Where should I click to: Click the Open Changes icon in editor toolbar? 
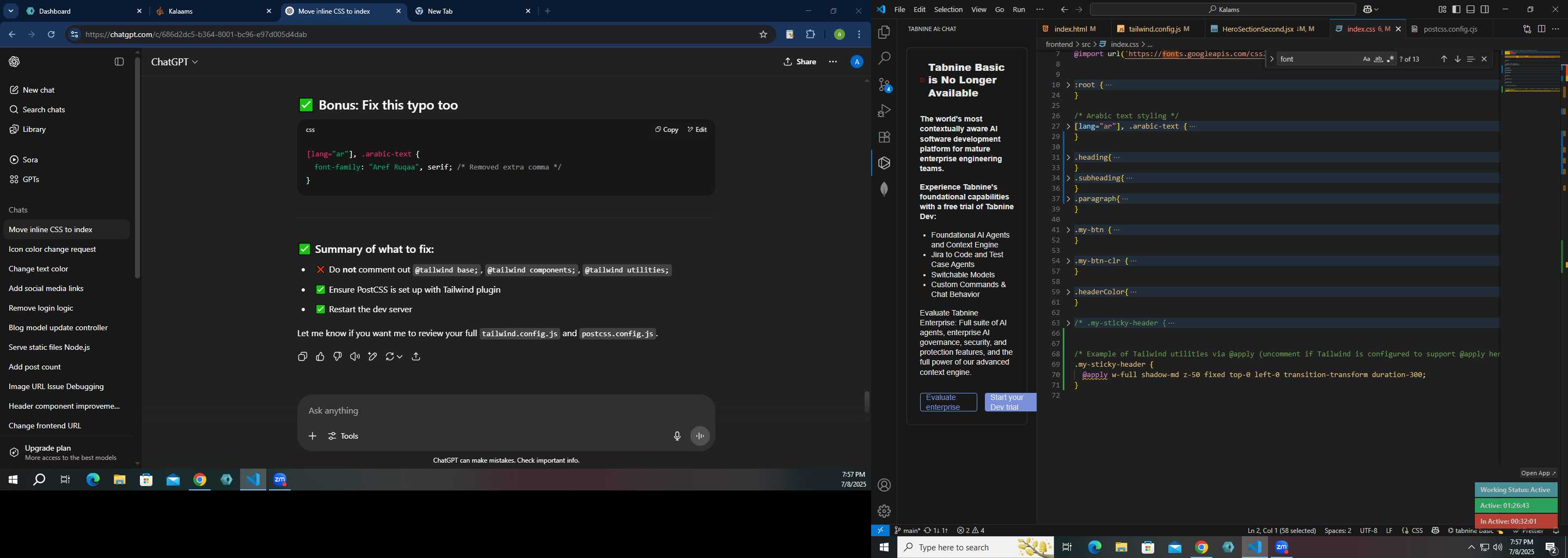(x=1527, y=29)
